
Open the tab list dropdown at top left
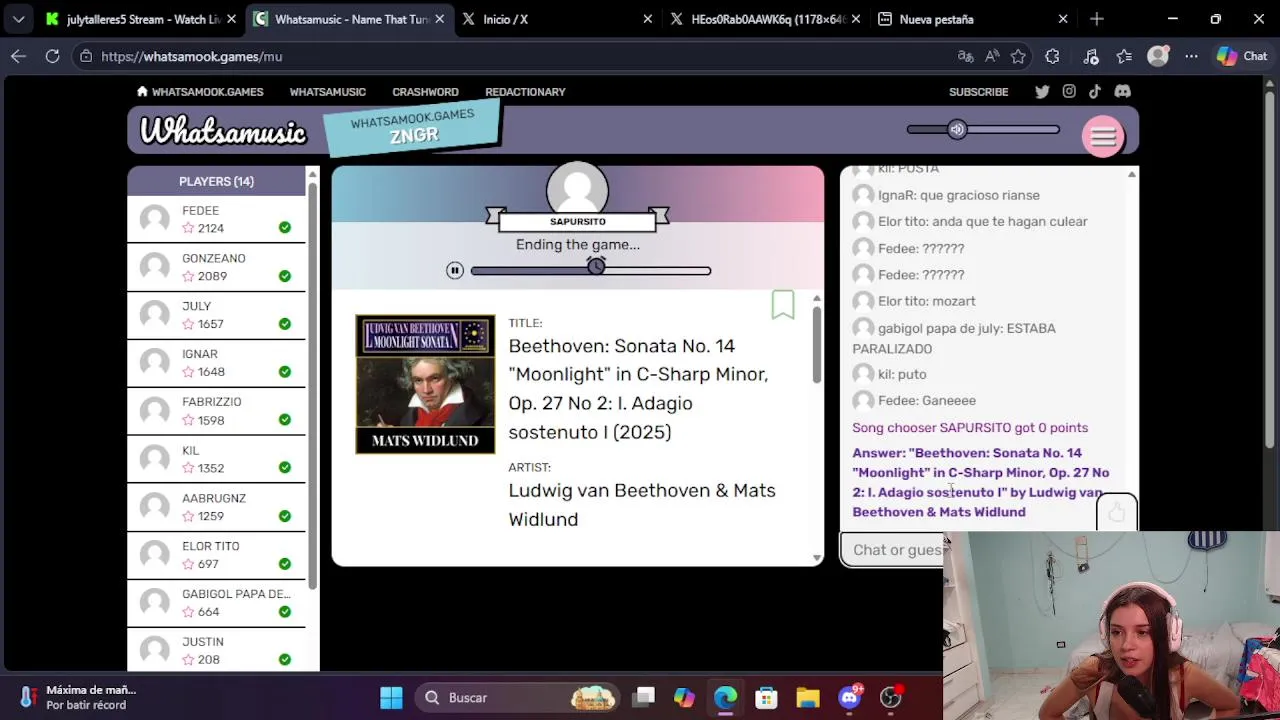(18, 19)
